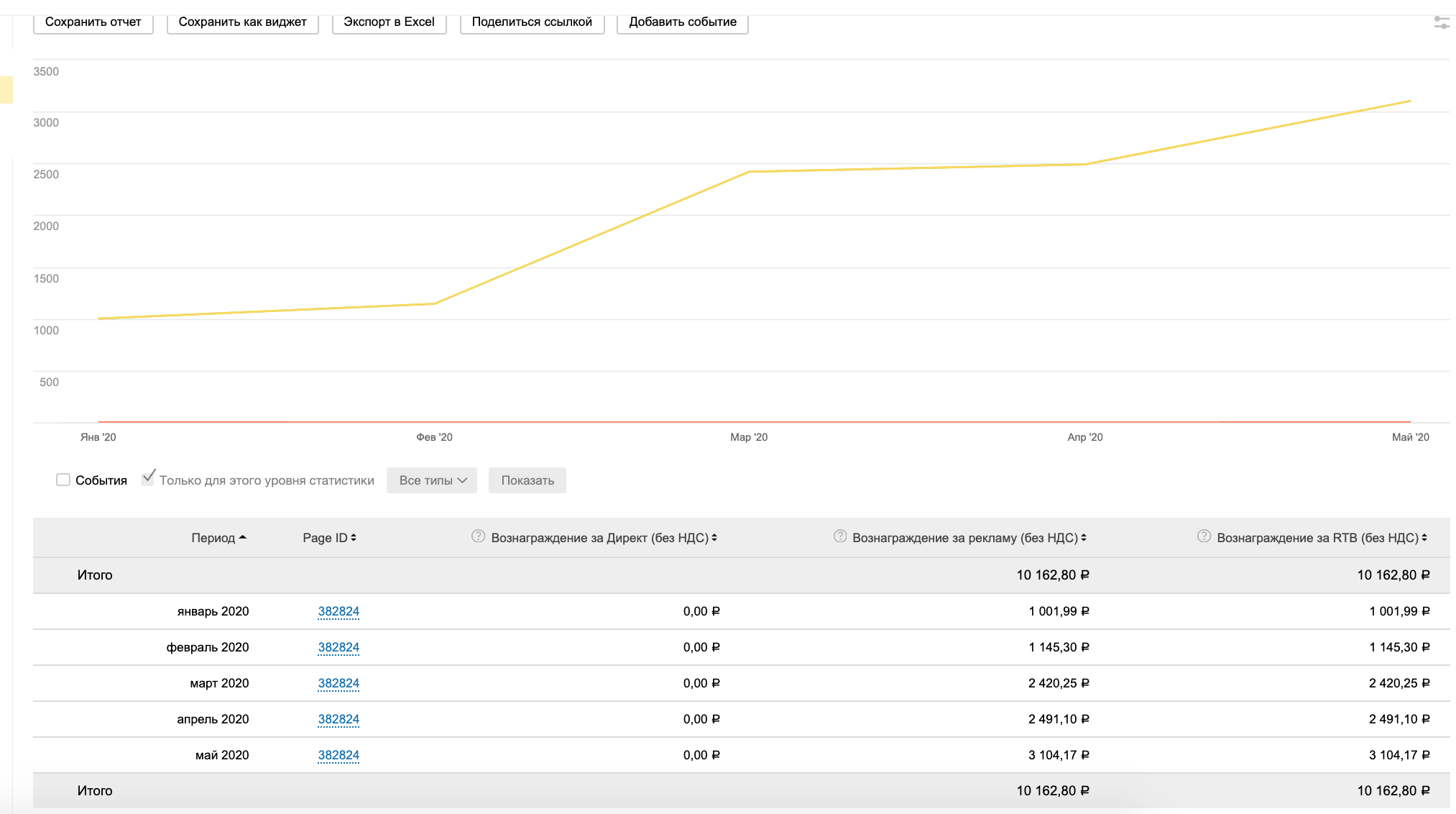Click the 2 491,10 ₽ RTB reward value

[1399, 719]
